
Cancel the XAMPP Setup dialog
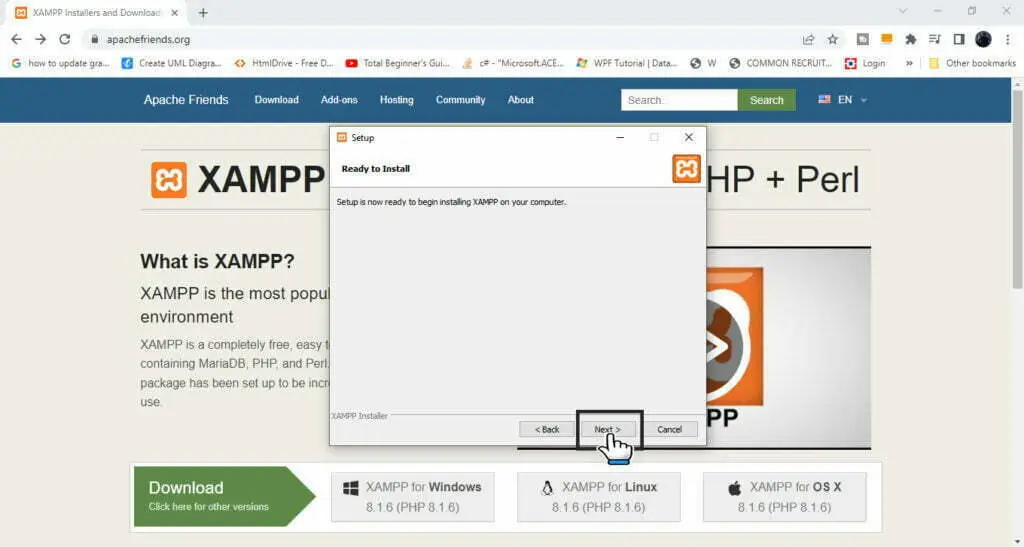point(669,430)
